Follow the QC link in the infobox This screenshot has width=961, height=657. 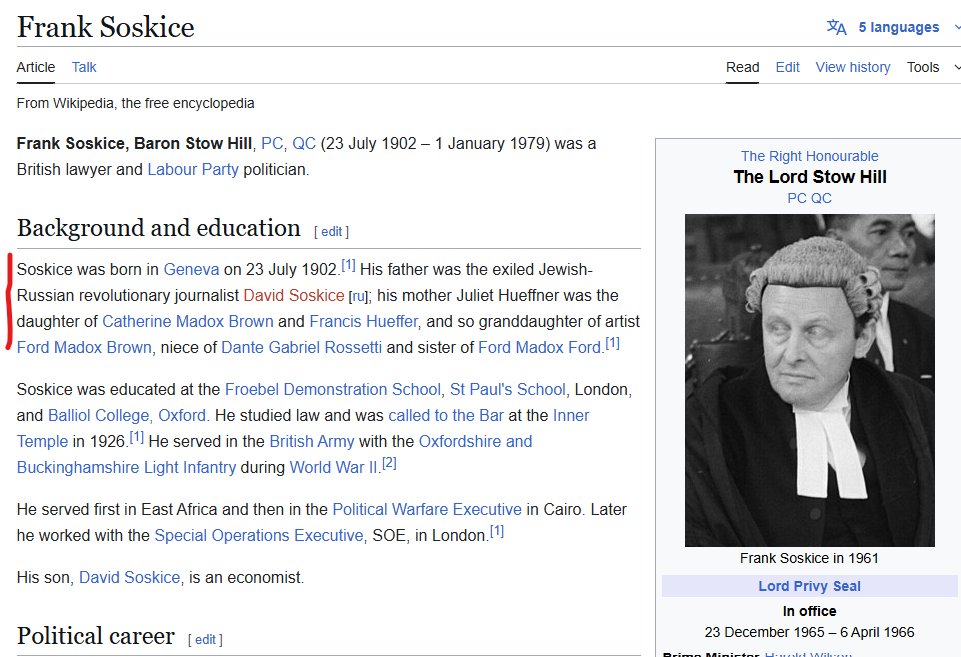pos(821,199)
